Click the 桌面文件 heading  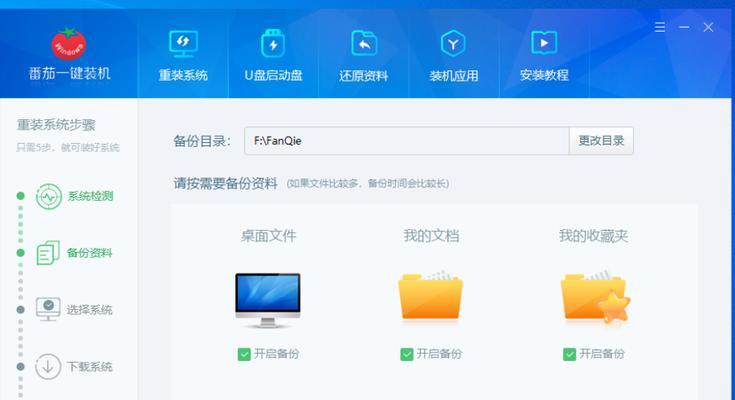269,235
